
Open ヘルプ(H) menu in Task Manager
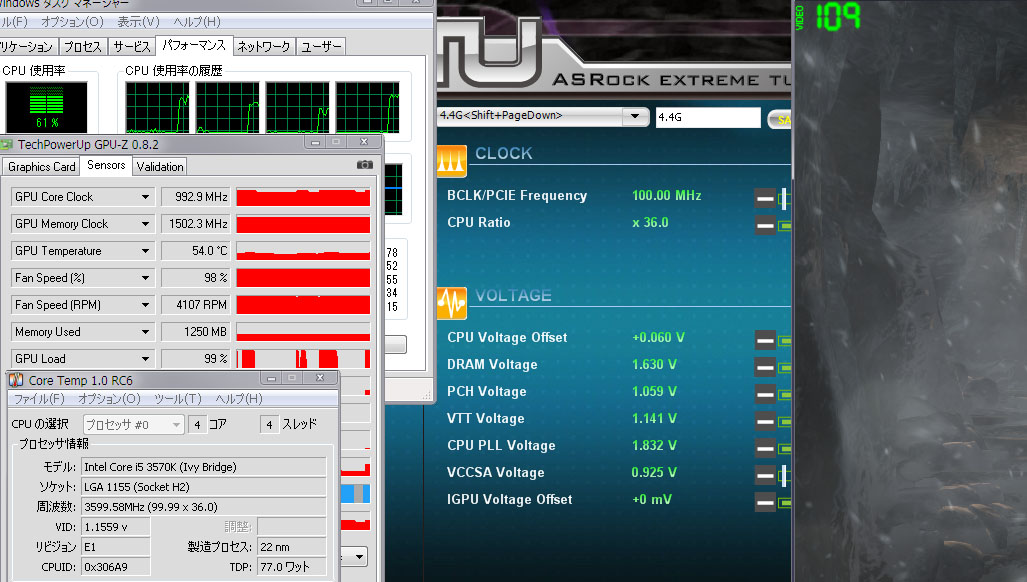tap(196, 22)
